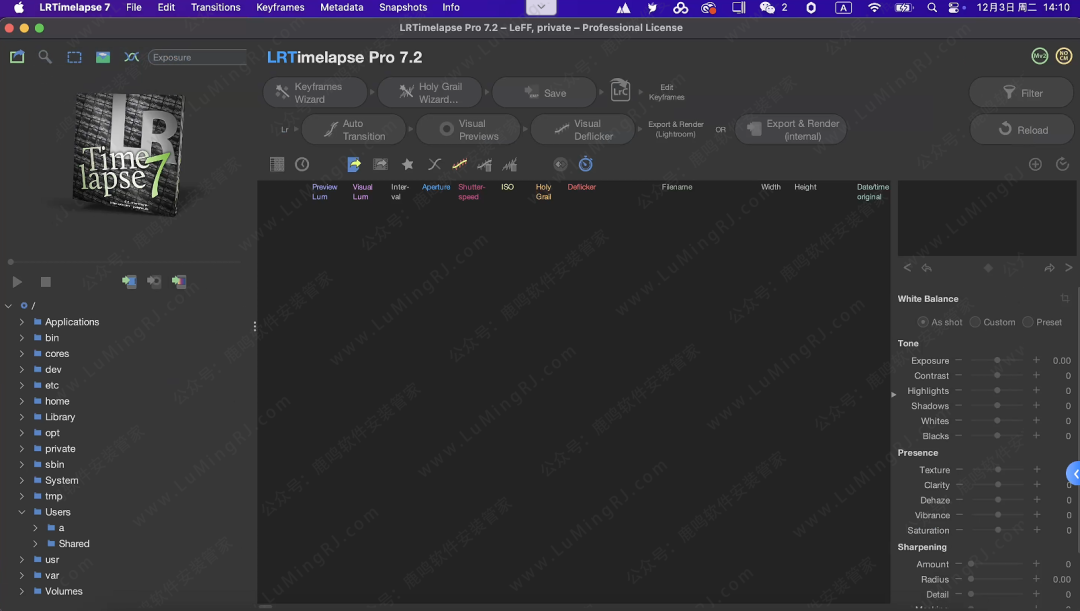Select the As shot white balance option
Image resolution: width=1080 pixels, height=611 pixels.
pyautogui.click(x=923, y=322)
